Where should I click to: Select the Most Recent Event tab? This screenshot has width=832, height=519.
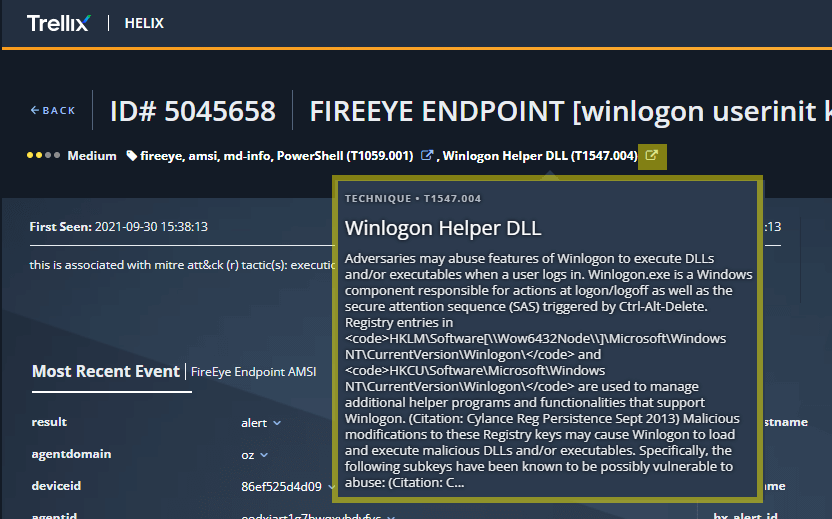point(105,371)
